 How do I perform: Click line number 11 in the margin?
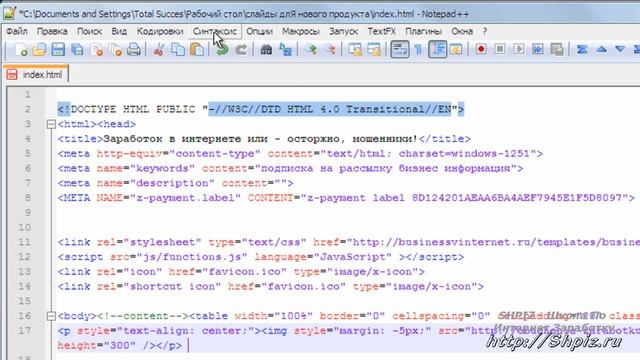point(24,242)
